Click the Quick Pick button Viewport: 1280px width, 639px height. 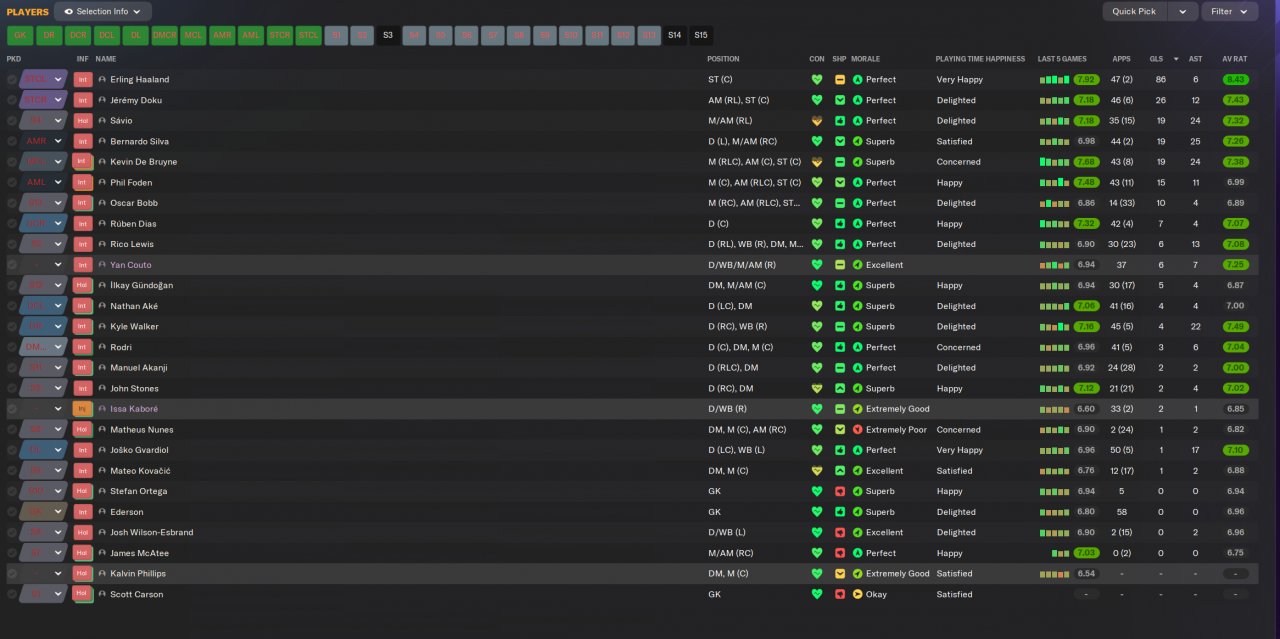[x=1135, y=12]
